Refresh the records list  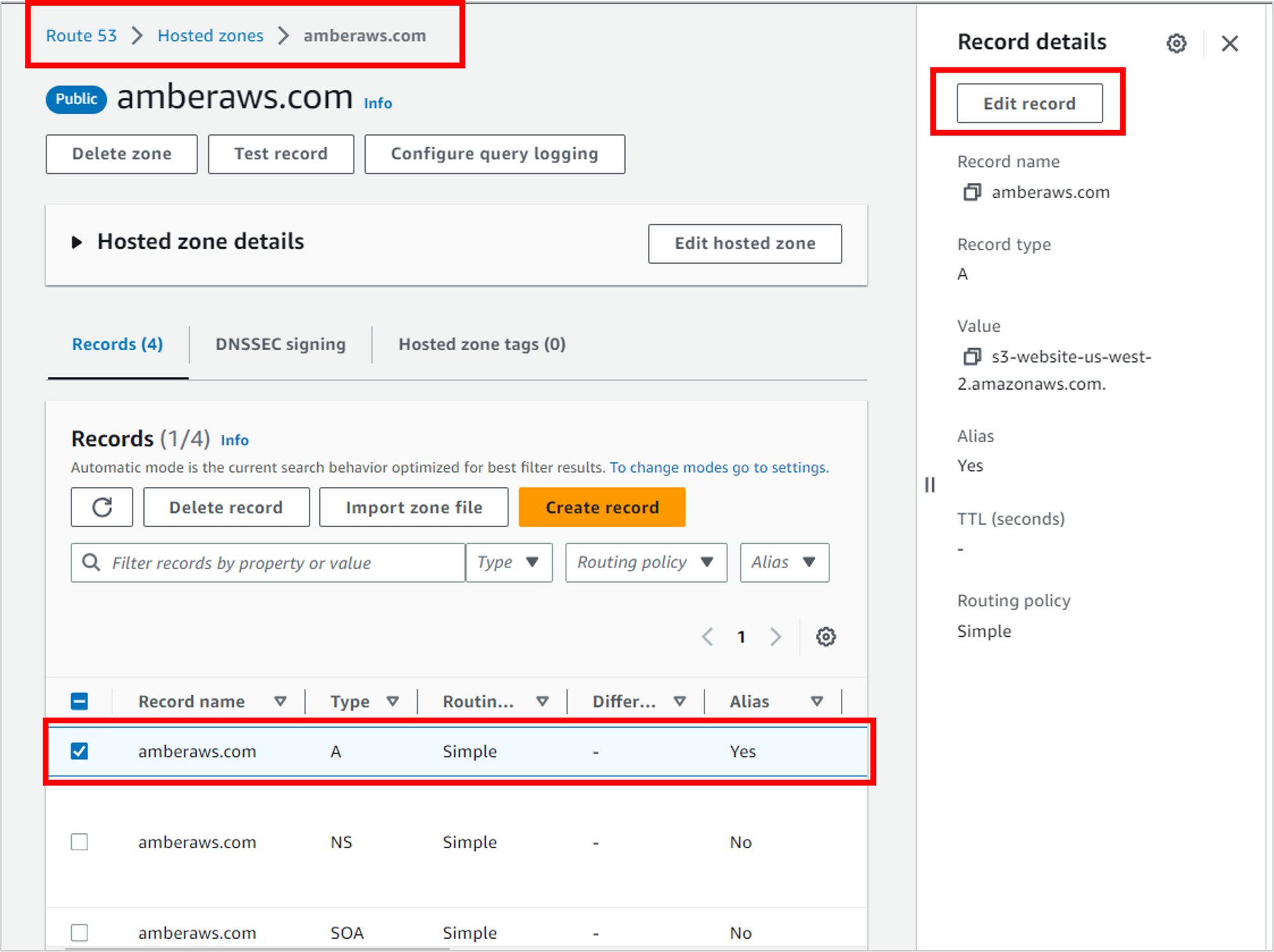(102, 507)
